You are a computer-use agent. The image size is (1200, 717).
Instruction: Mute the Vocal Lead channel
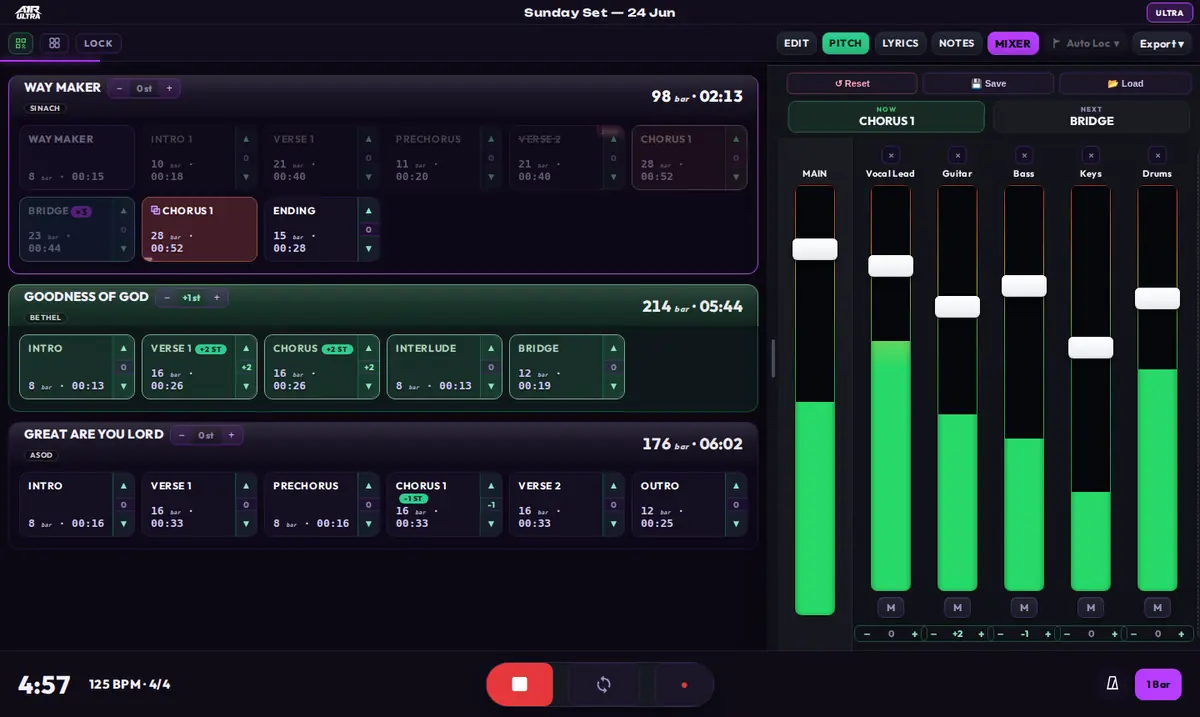tap(890, 607)
